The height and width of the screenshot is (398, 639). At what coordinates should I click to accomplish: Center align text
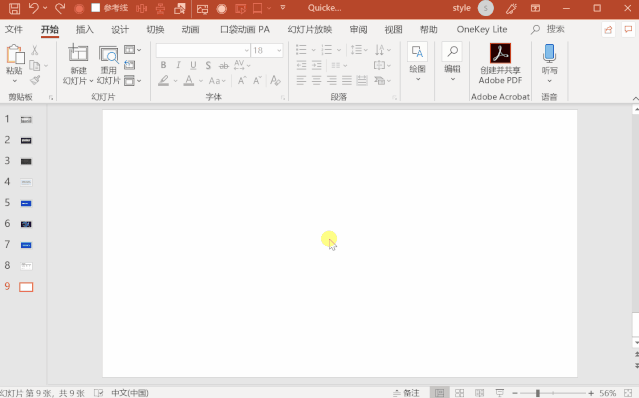coord(317,80)
